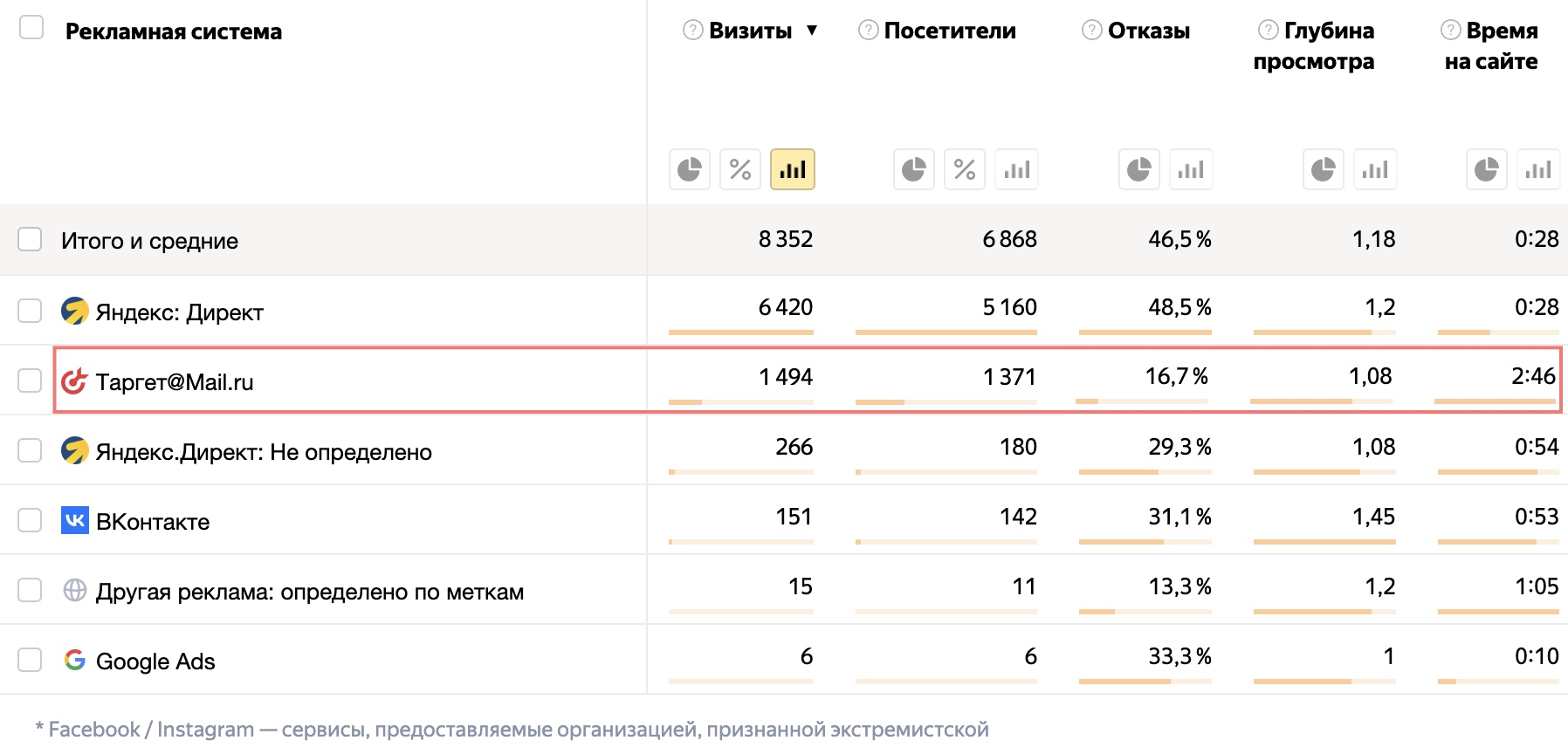
Task: Click Другая реклама: определено по меткам
Action: [310, 592]
